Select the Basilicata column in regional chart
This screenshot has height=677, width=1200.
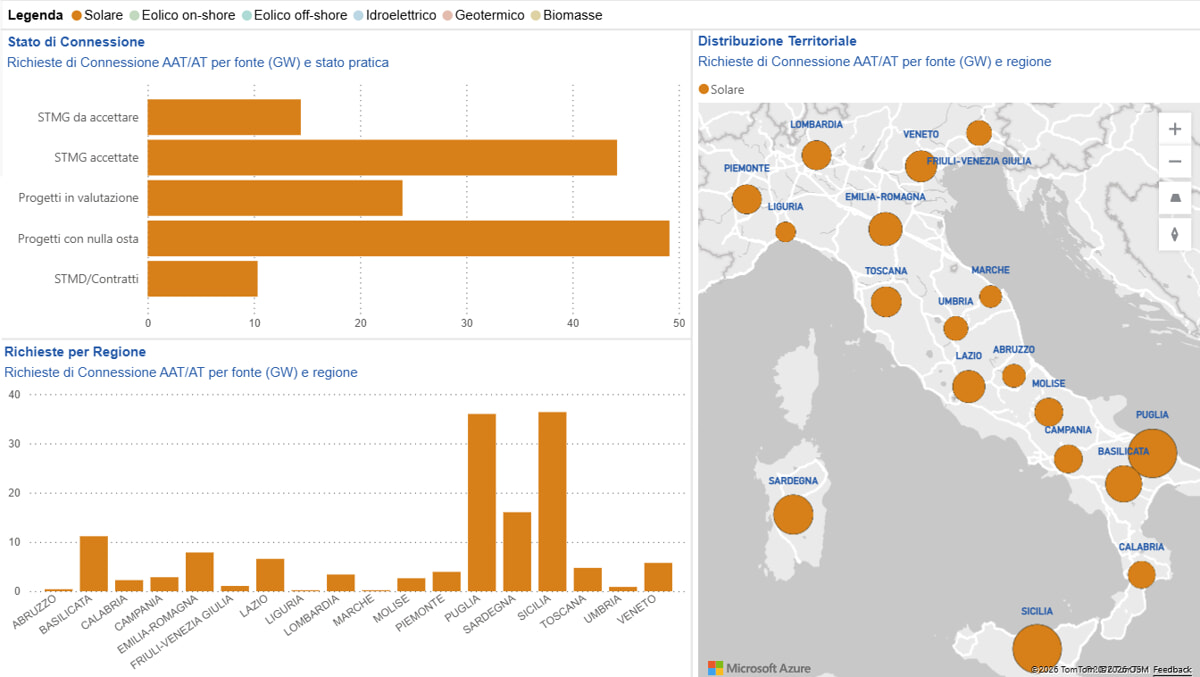click(94, 564)
